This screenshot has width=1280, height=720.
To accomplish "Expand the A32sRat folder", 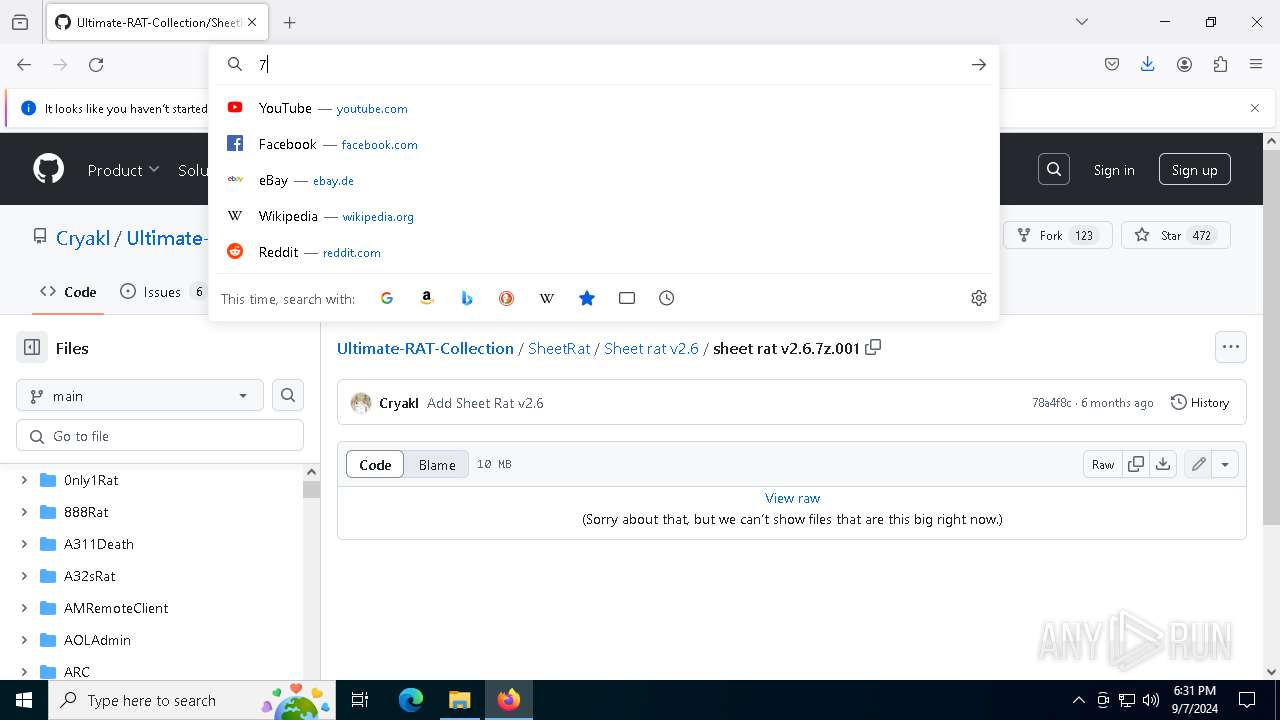I will (x=24, y=576).
